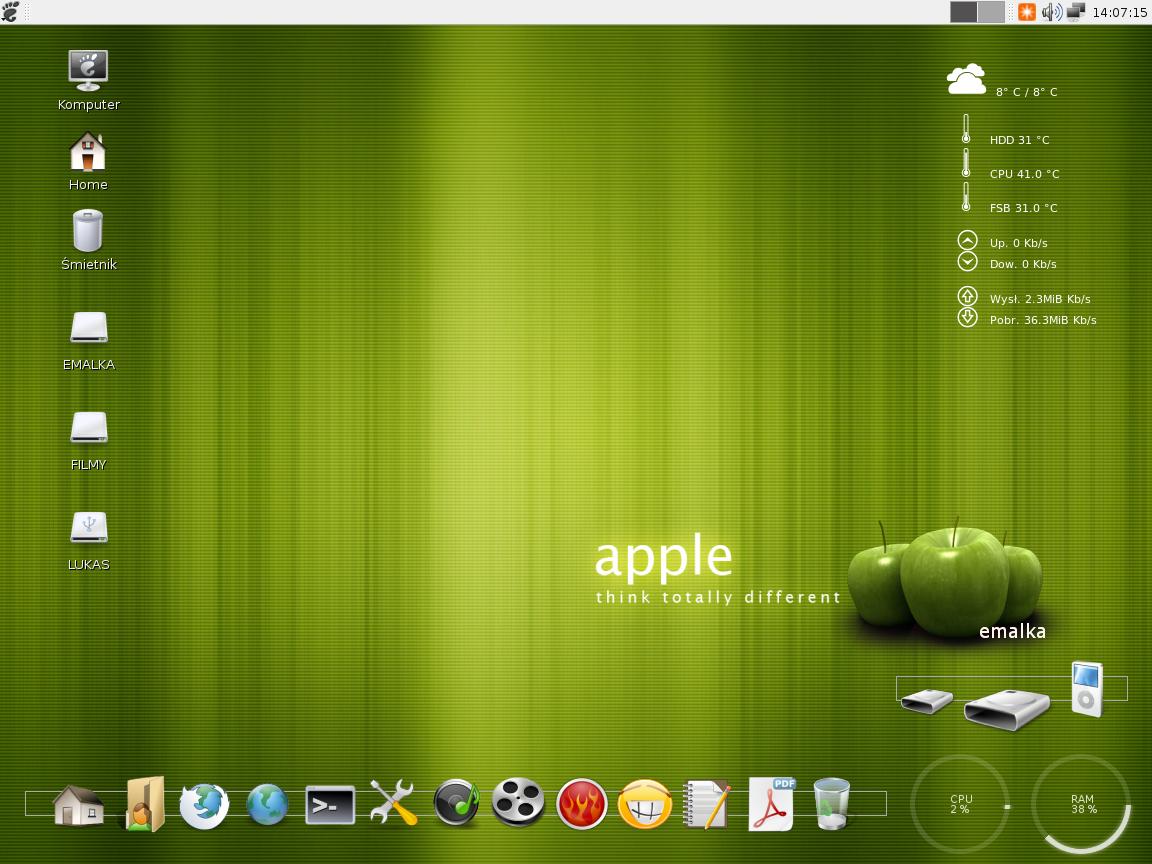This screenshot has height=864, width=1152.
Task: Select the Śmietnik trash on desktop
Action: [x=88, y=231]
